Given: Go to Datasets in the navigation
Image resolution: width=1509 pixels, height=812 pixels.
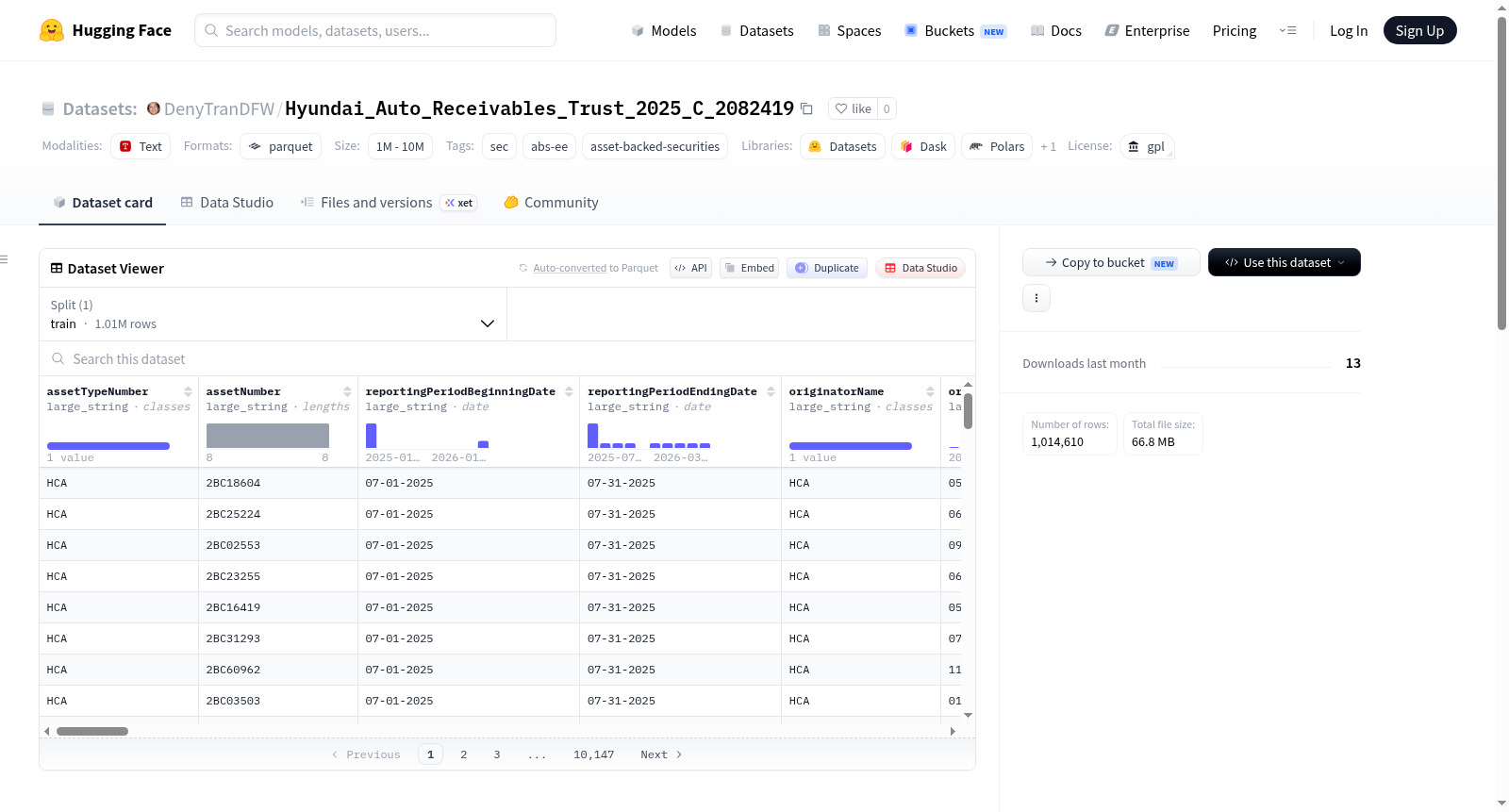Looking at the screenshot, I should (756, 30).
